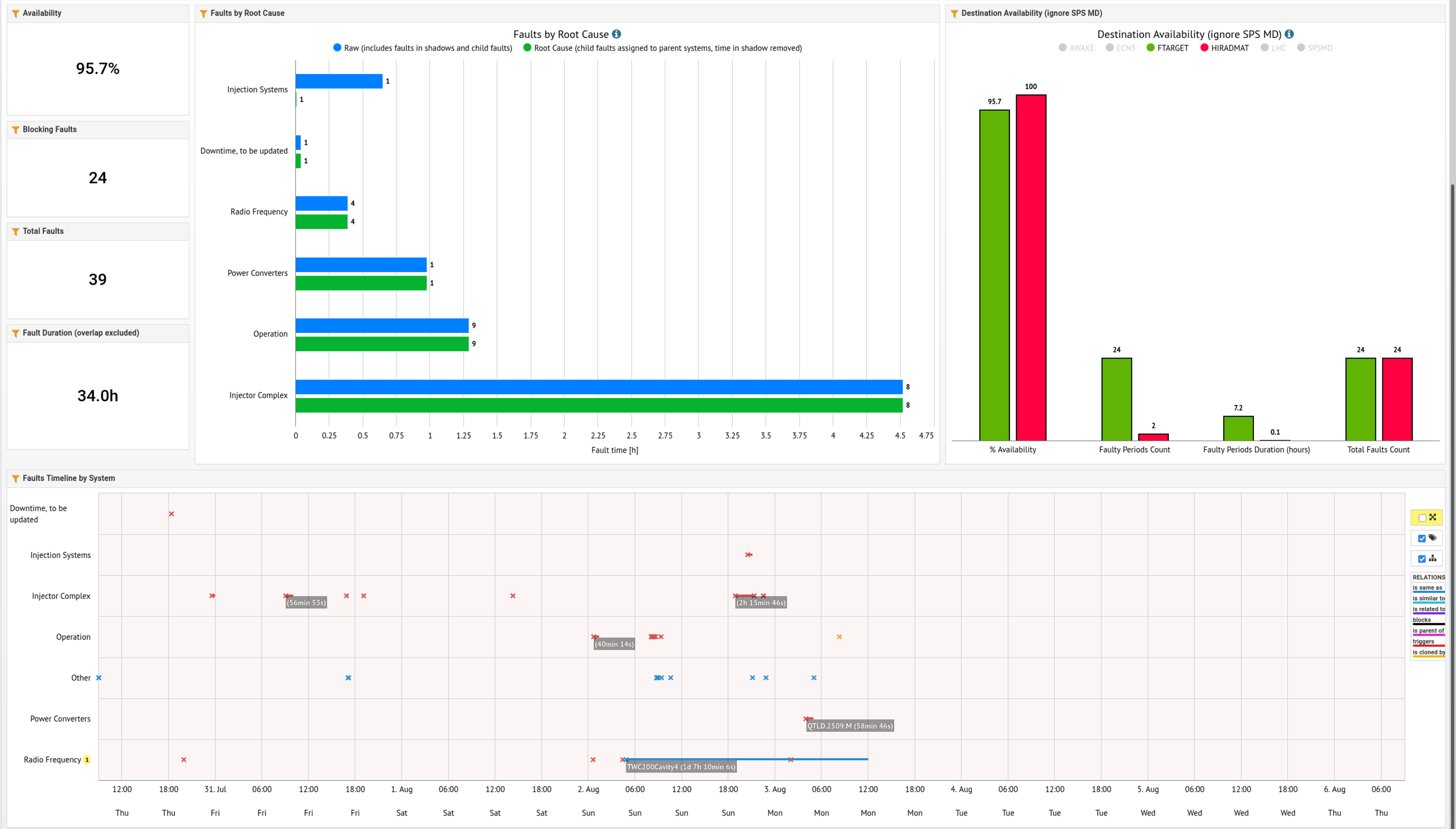
Task: Click the Radio Frequency yellow badge
Action: coord(87,759)
